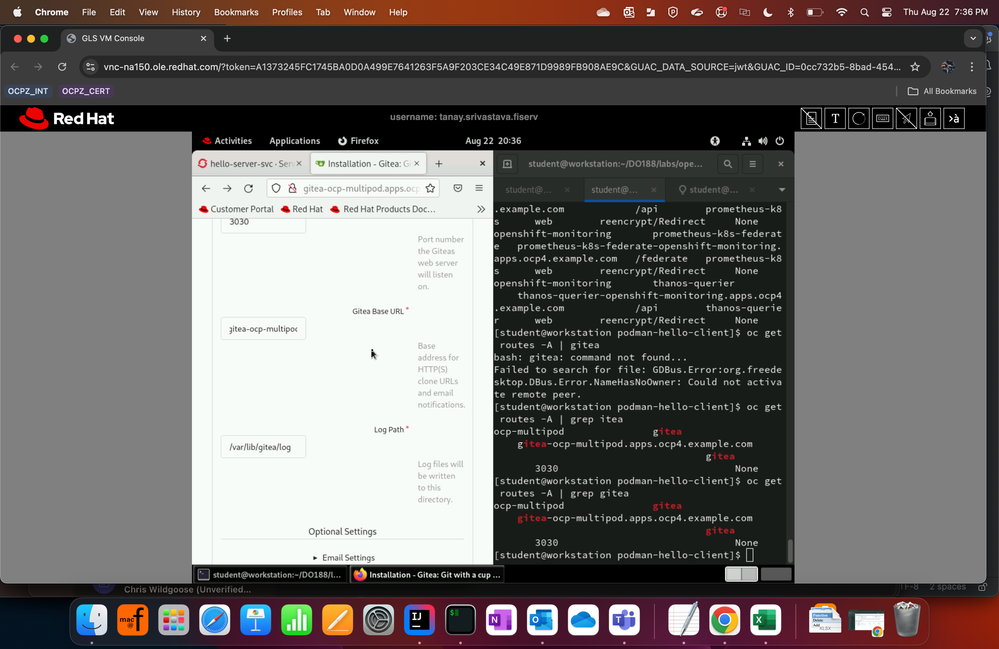Viewport: 999px width, 649px height.
Task: Show more bookmarks with chevron overflow
Action: pos(481,209)
